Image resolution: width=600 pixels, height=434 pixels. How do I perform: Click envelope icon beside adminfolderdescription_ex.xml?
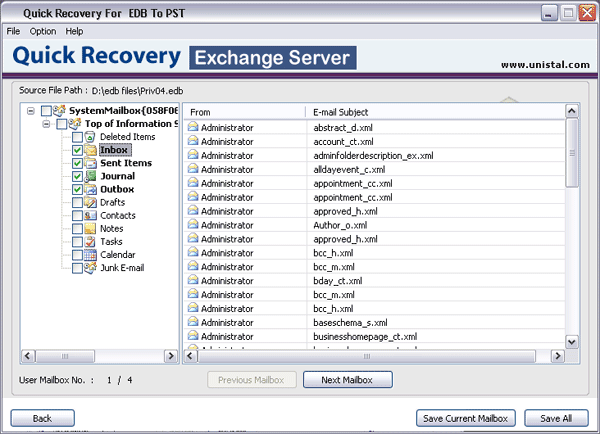tap(193, 155)
